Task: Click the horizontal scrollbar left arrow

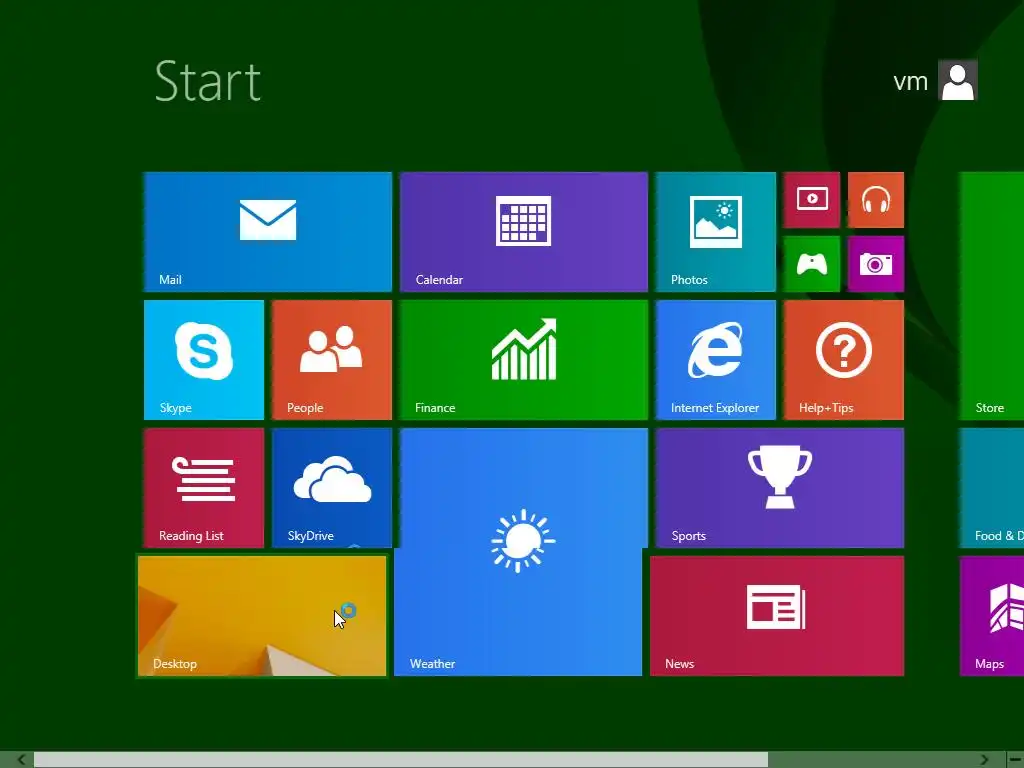Action: click(x=22, y=760)
